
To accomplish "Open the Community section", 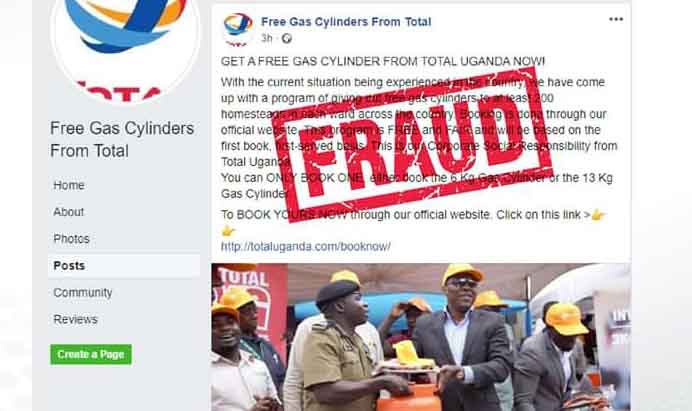I will click(x=83, y=293).
